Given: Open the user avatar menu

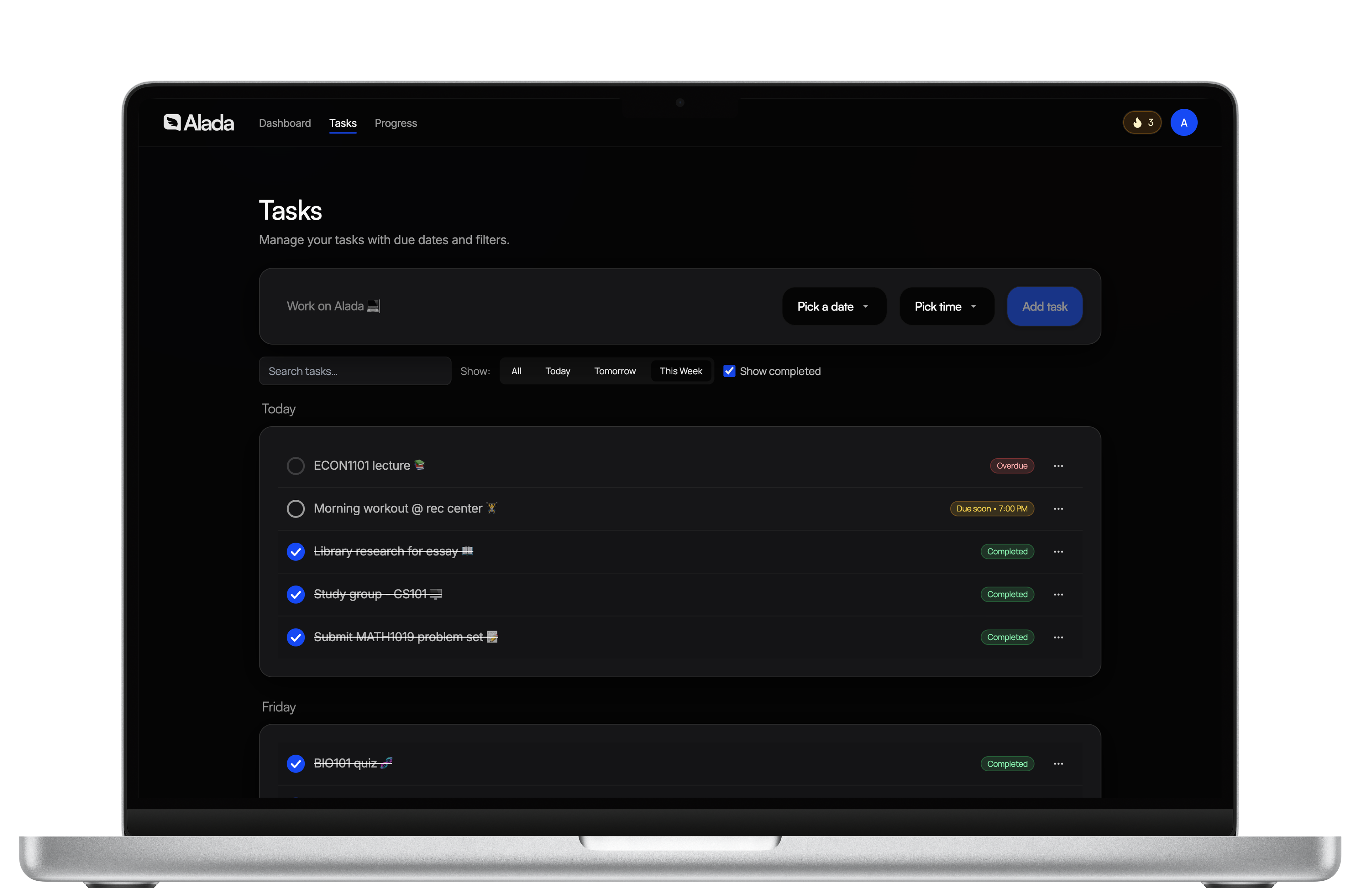Looking at the screenshot, I should point(1183,122).
